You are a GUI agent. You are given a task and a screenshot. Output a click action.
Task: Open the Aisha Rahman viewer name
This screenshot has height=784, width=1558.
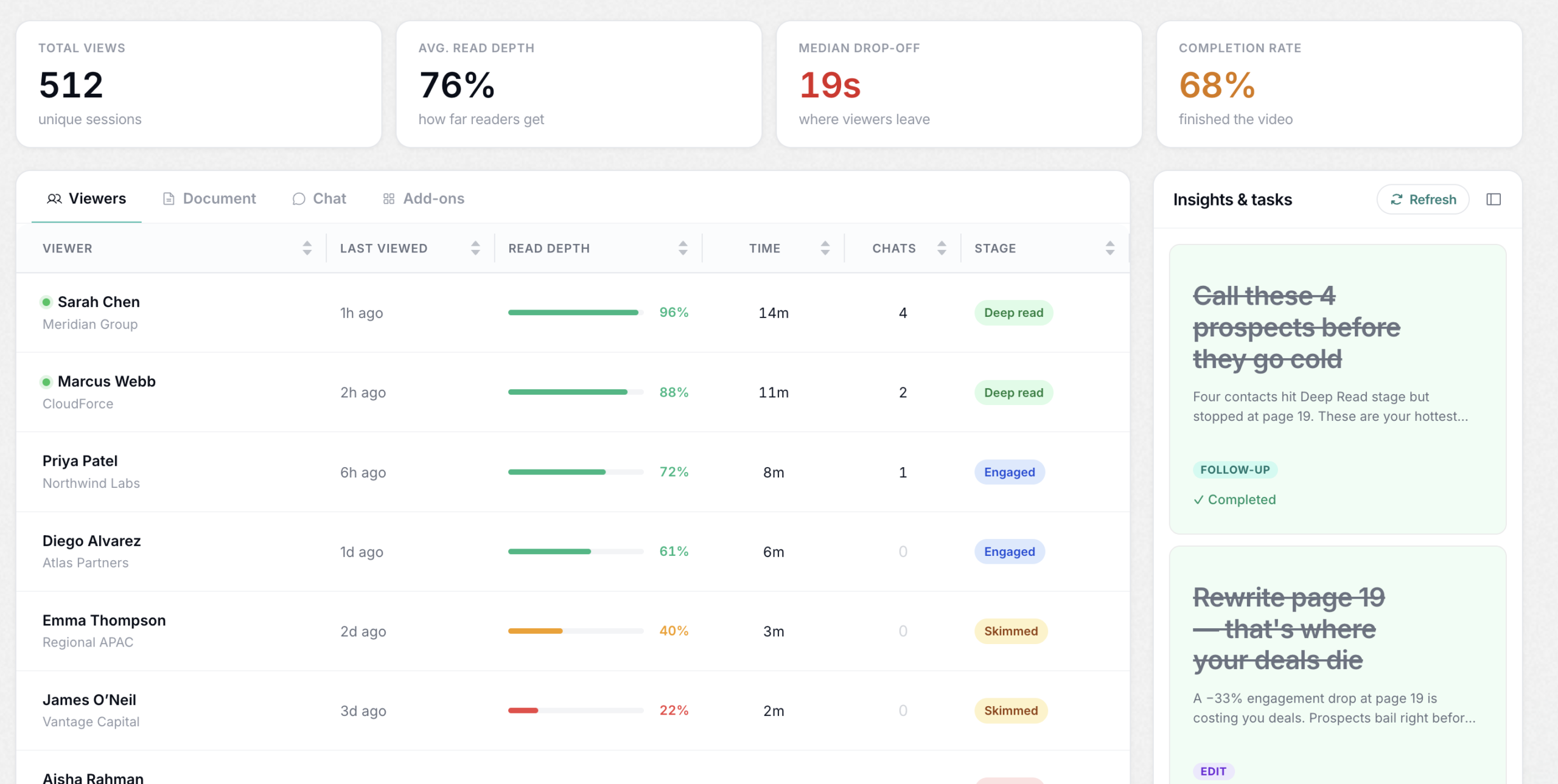(x=93, y=777)
